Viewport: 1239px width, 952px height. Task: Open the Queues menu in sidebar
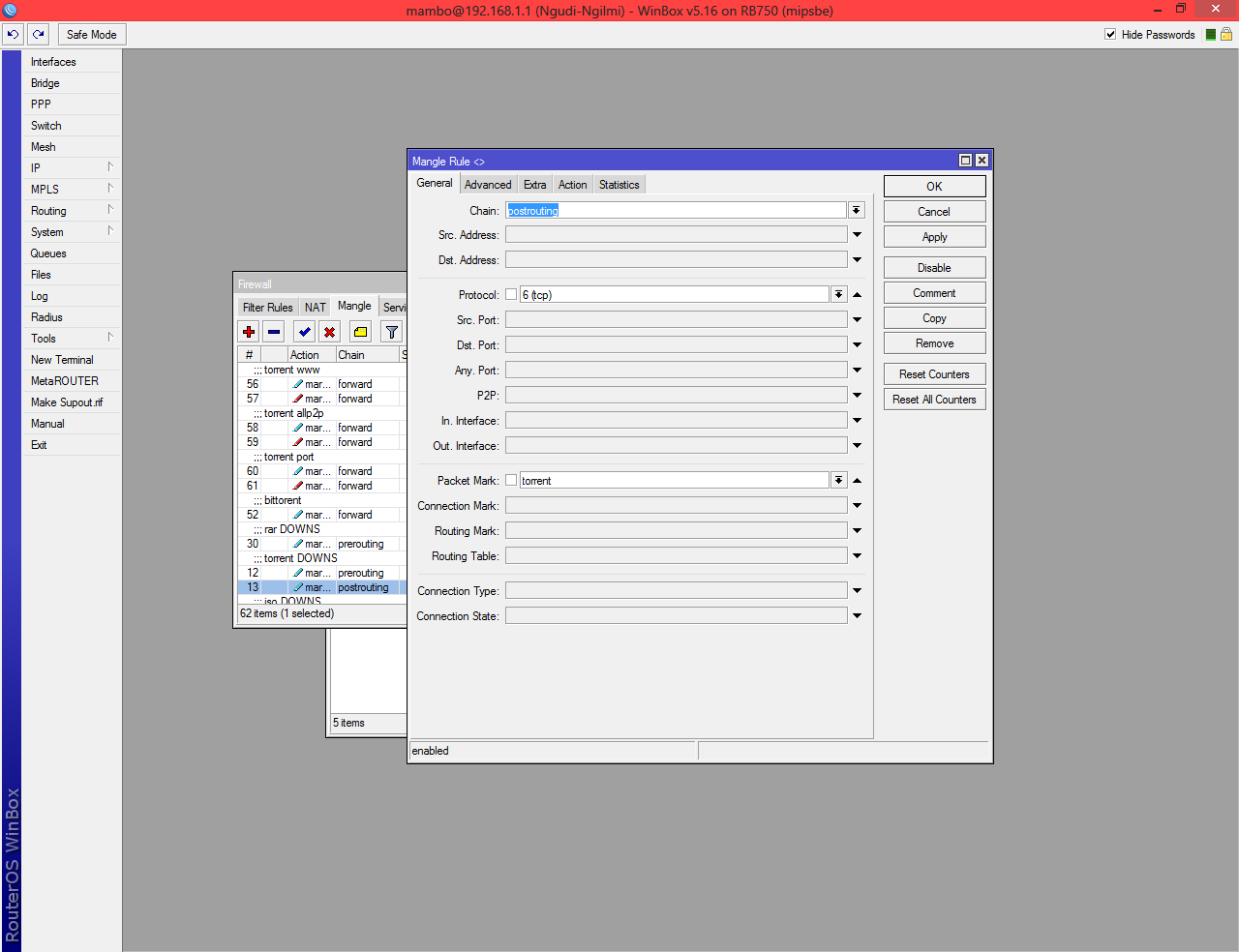coord(48,253)
